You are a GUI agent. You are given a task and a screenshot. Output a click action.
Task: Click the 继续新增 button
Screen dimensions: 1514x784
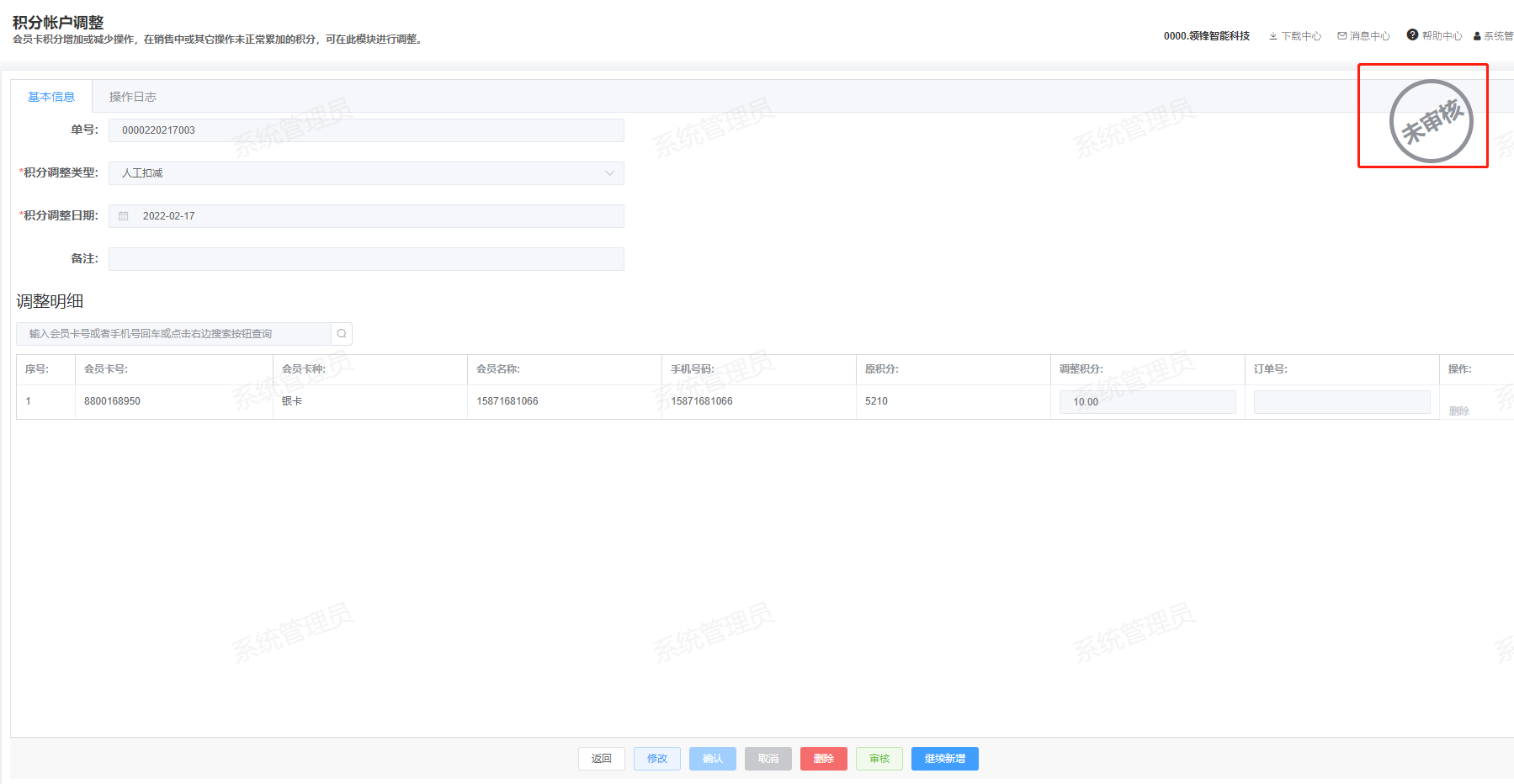click(945, 759)
